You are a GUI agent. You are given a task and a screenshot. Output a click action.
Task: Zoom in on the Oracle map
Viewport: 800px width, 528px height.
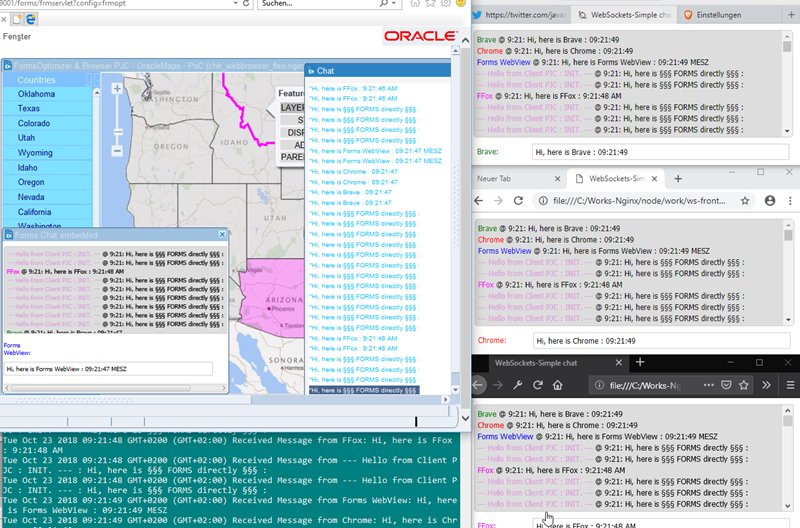tap(117, 88)
